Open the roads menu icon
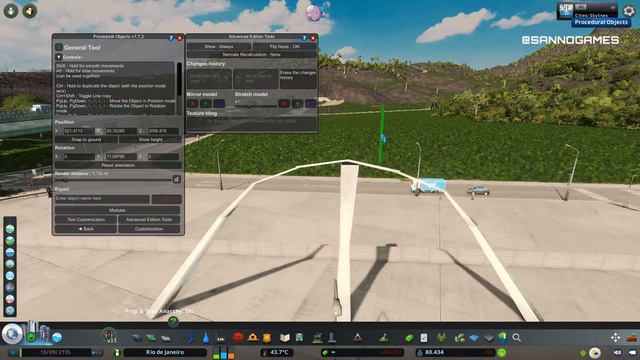 coord(136,338)
